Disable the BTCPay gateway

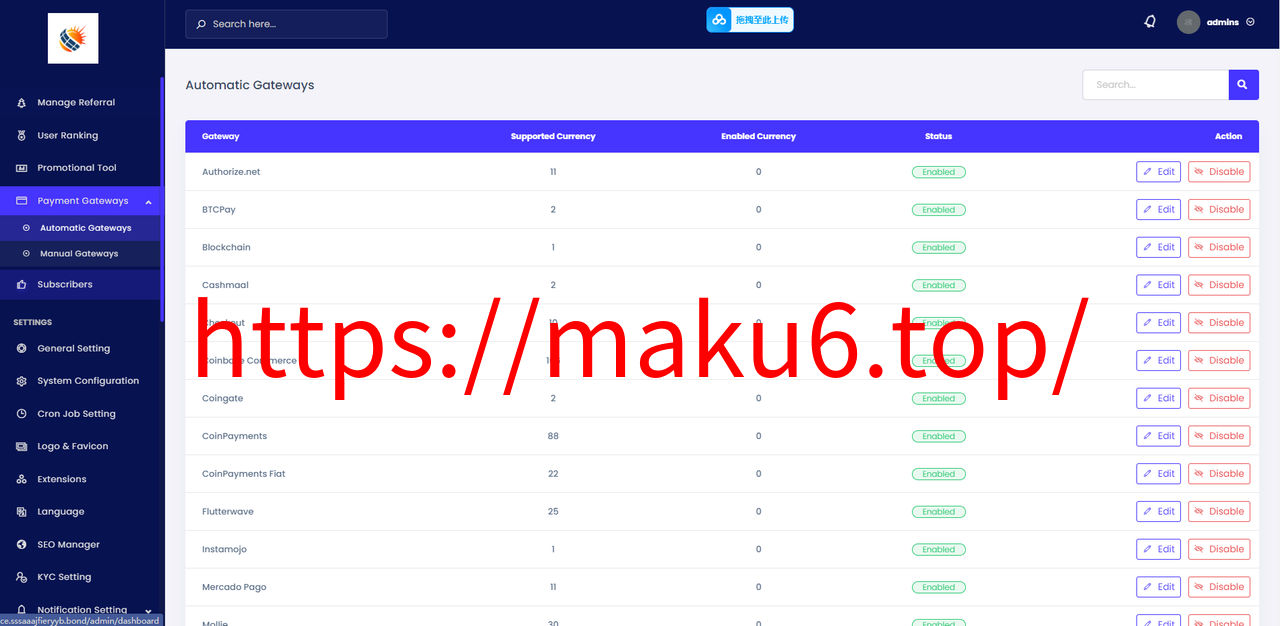click(x=1219, y=210)
